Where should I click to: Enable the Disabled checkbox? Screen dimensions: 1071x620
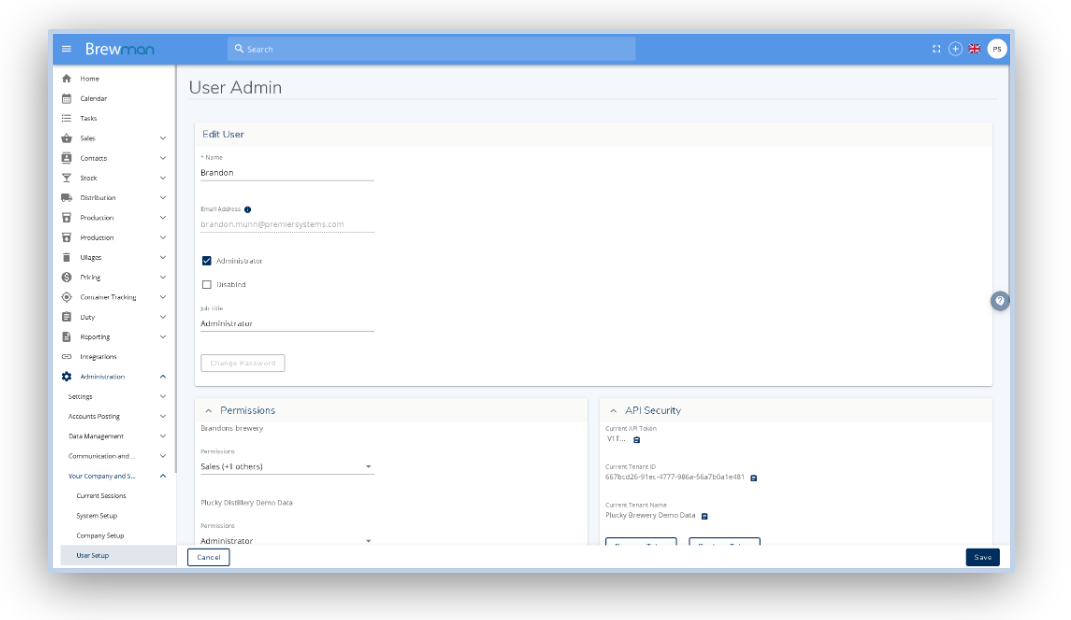point(206,285)
